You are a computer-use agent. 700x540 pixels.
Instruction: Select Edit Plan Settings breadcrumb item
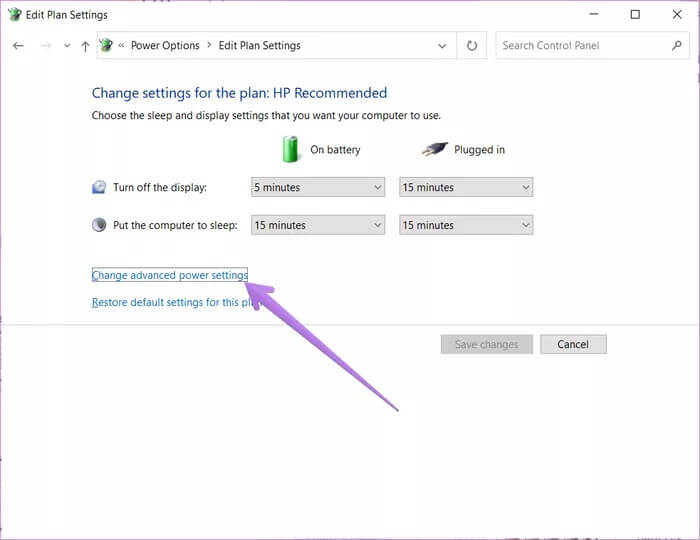click(x=257, y=46)
